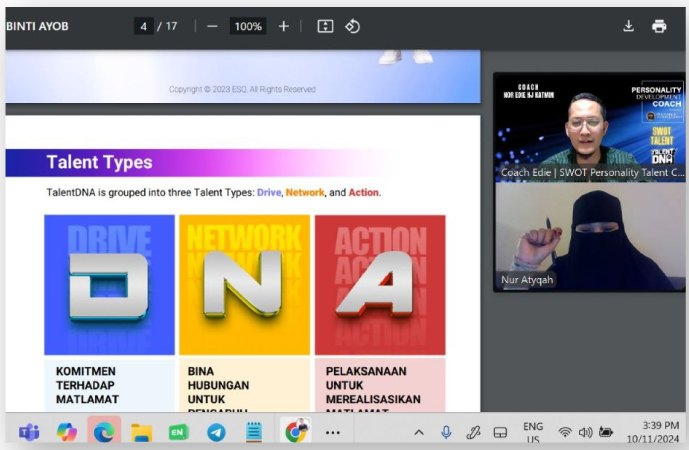Open the ENG US language switcher
The image size is (689, 450).
coord(533,432)
